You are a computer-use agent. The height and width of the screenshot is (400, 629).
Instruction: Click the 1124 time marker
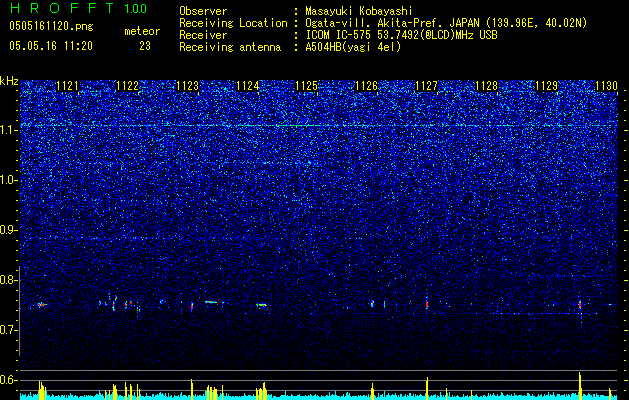click(247, 86)
